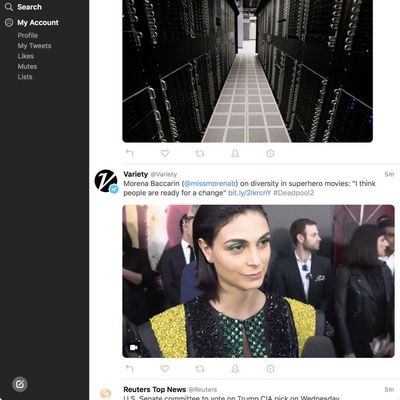Viewport: 400px width, 400px height.
Task: Open Mutes in sidebar
Action: (x=27, y=66)
